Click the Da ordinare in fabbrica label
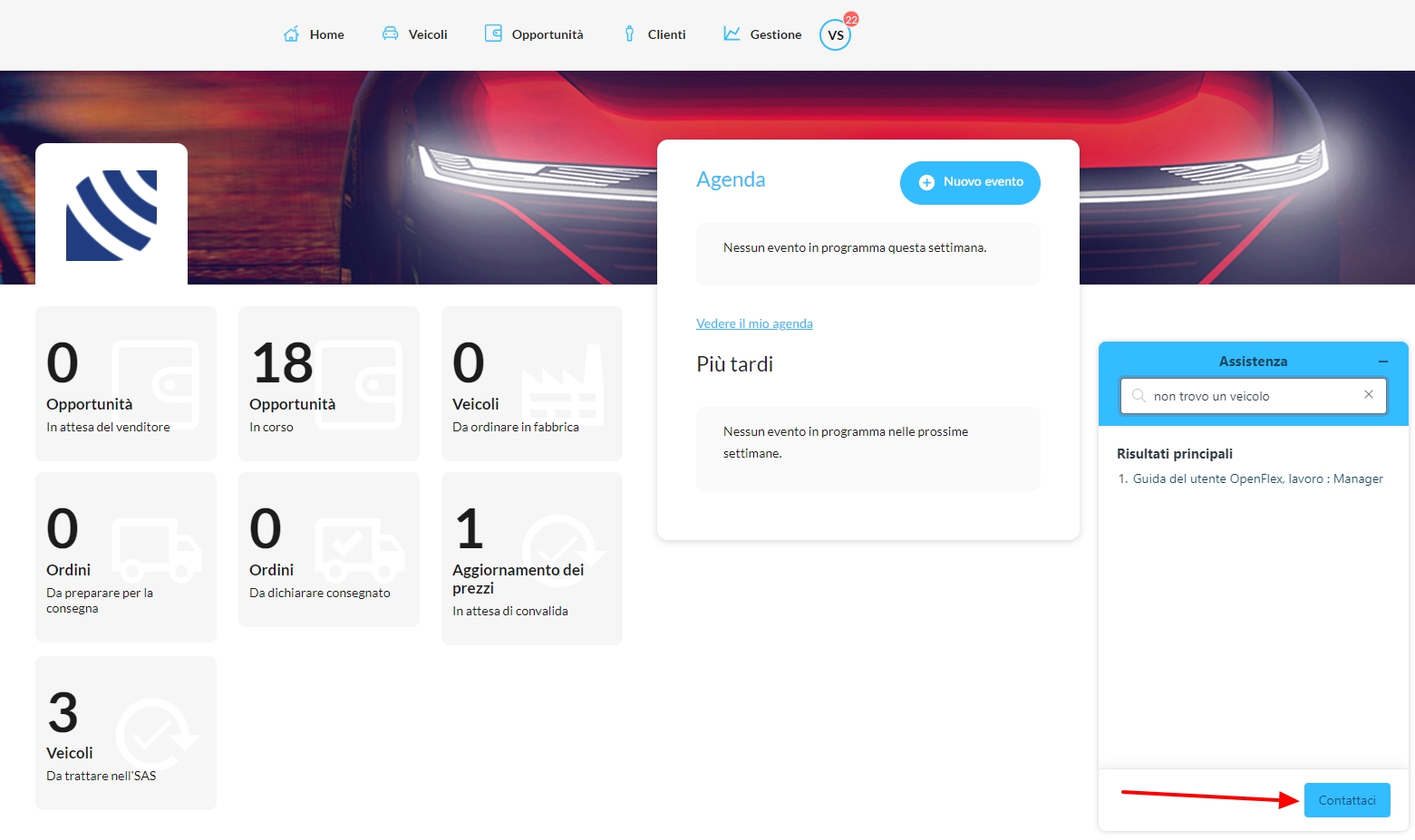Screen dimensions: 1415x840 [516, 427]
